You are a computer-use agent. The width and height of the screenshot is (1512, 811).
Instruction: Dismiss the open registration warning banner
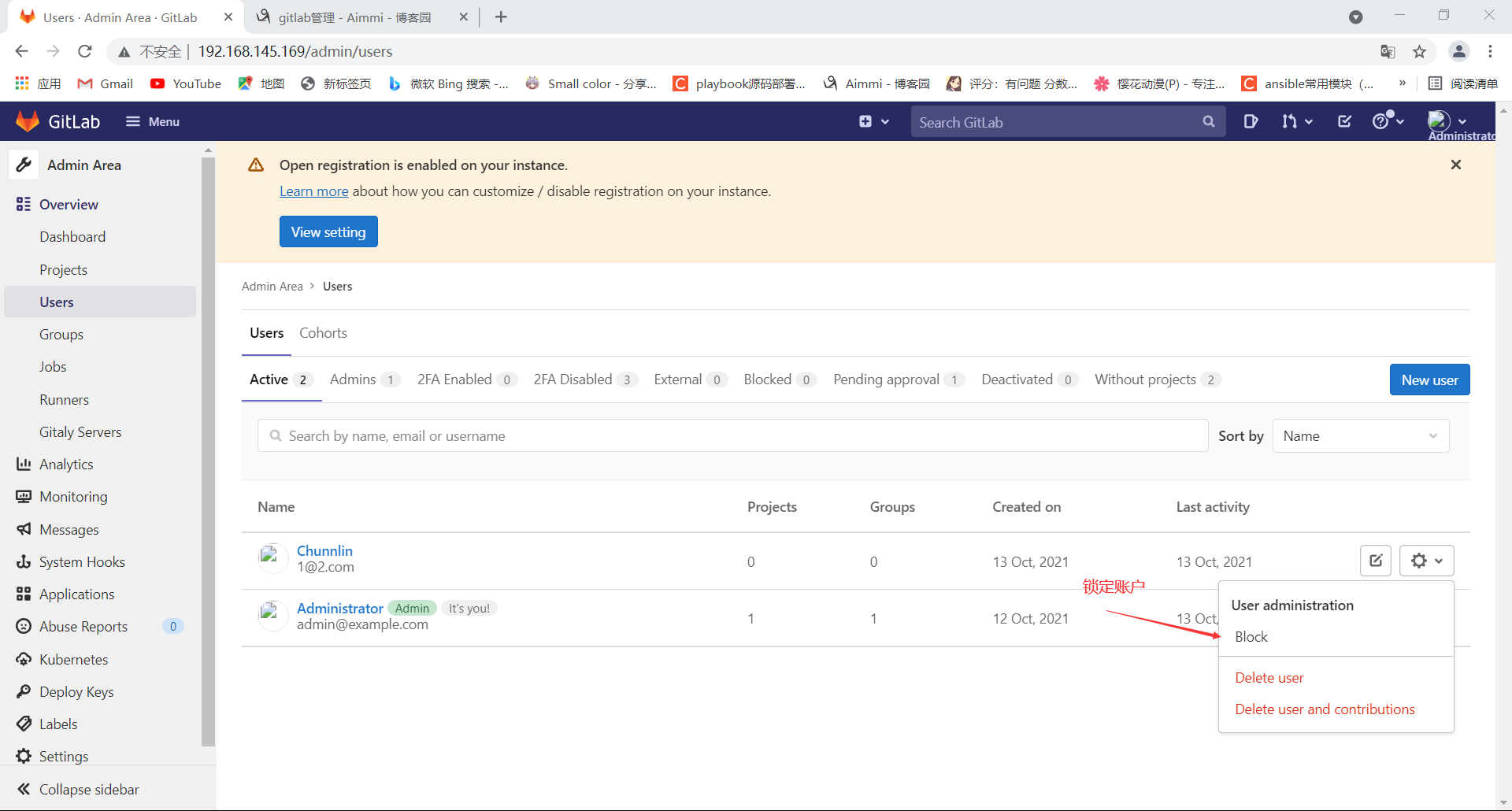coord(1456,165)
